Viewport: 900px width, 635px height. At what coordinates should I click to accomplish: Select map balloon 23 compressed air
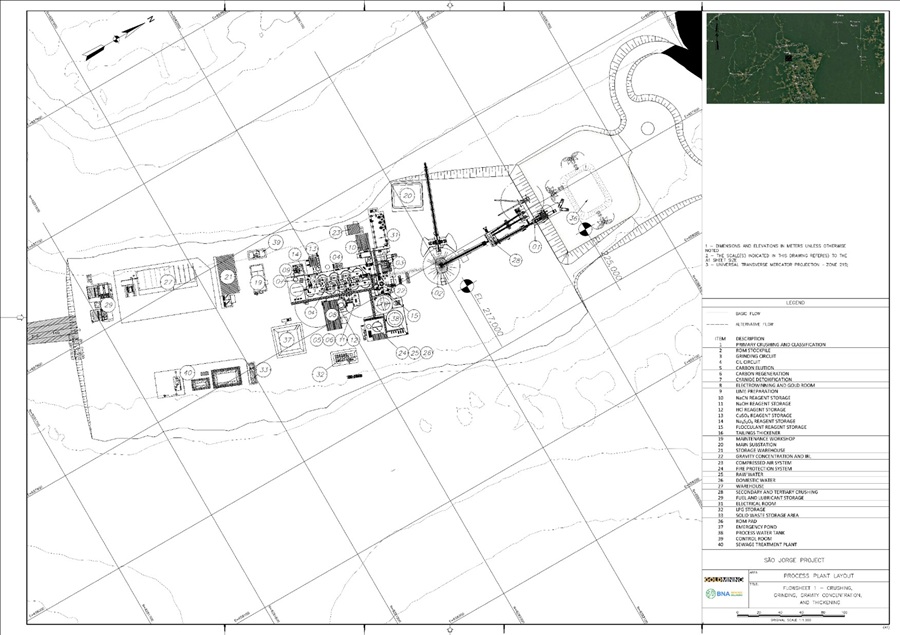click(336, 233)
